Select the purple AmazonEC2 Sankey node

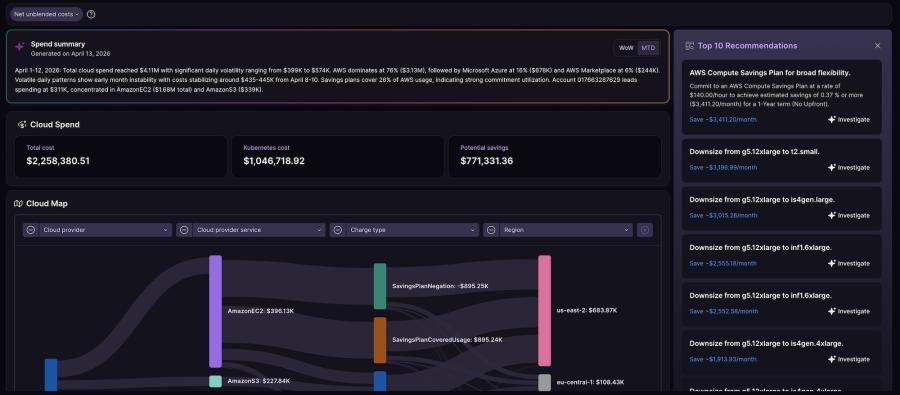(x=215, y=311)
